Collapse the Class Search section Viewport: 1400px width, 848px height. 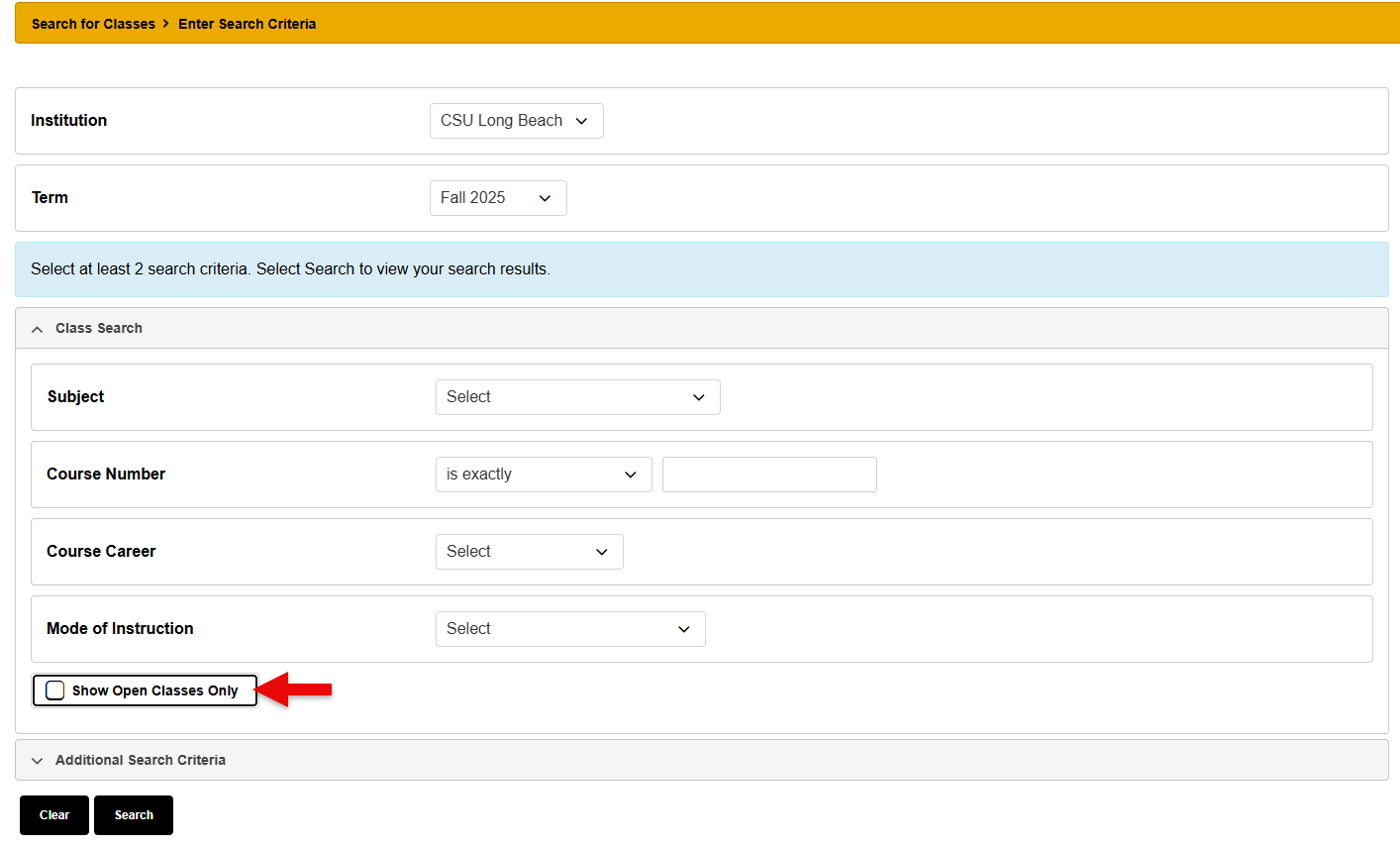pos(99,328)
